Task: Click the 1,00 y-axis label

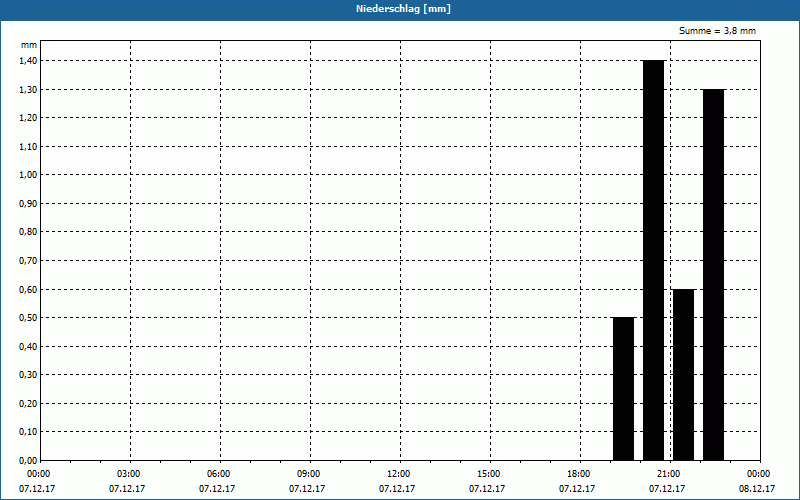Action: coord(28,175)
